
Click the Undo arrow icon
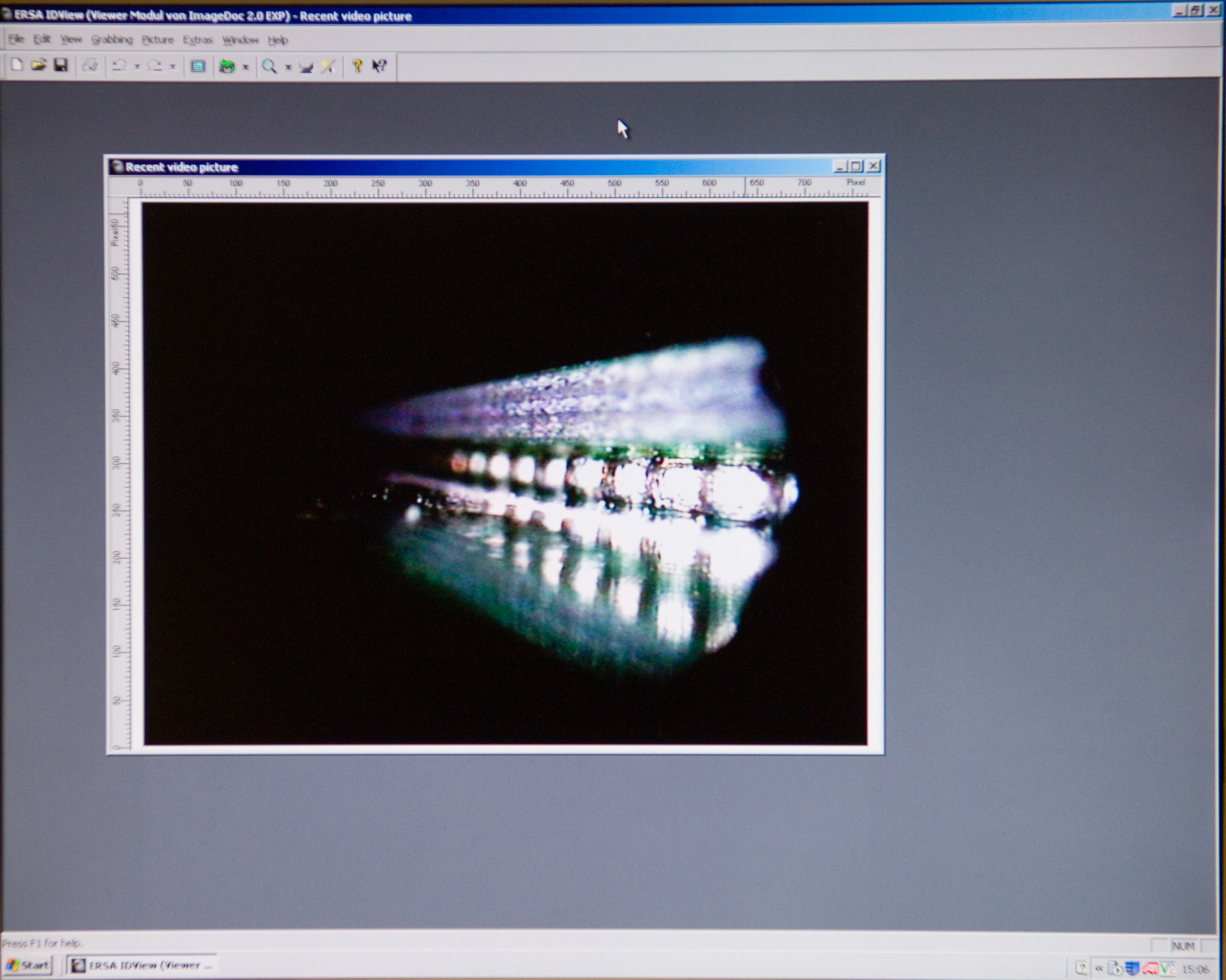pos(119,66)
